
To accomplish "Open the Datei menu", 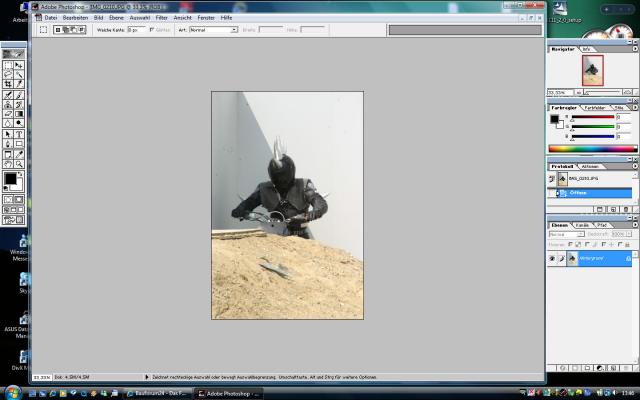I will pos(51,18).
